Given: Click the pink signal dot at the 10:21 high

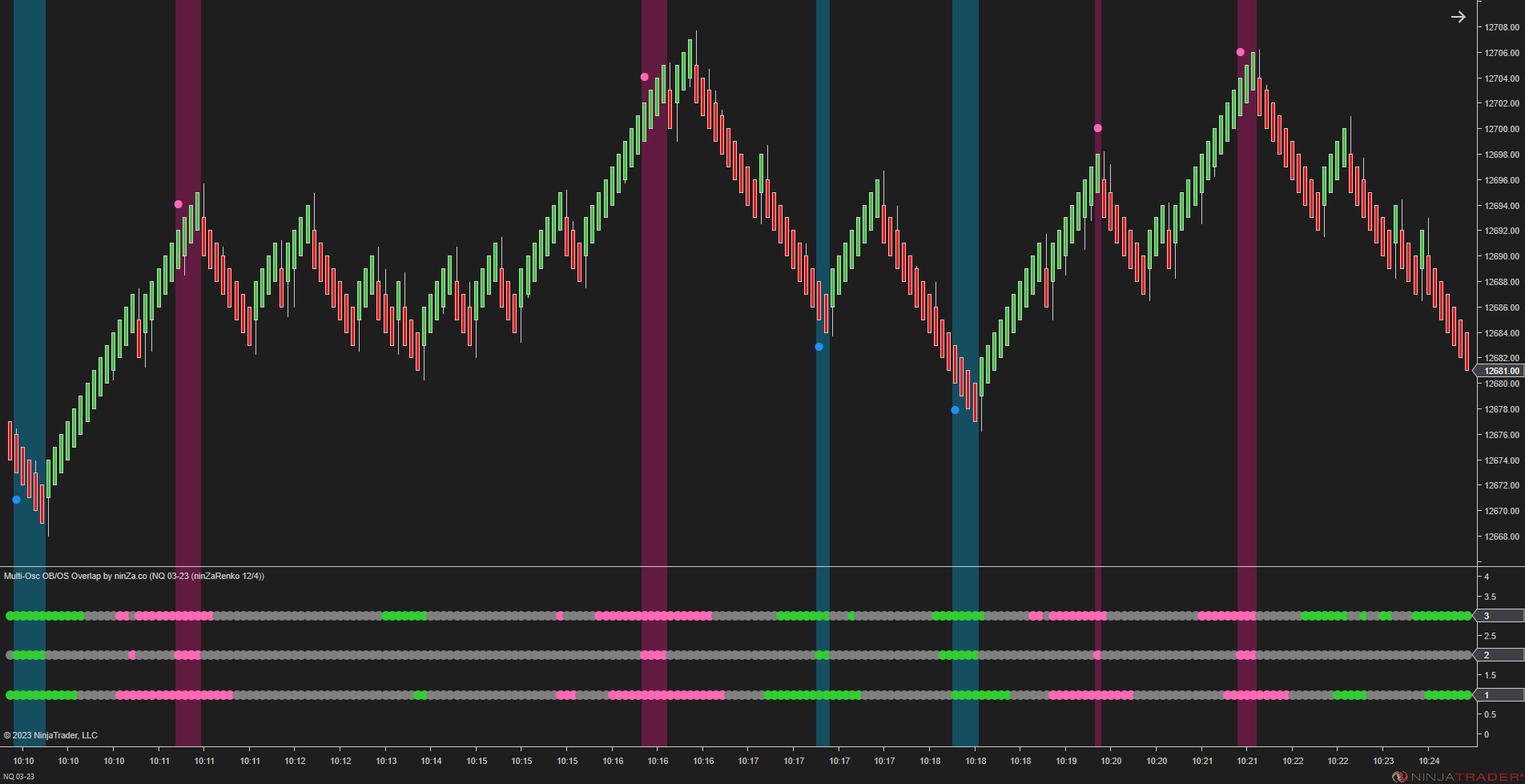Looking at the screenshot, I should point(1240,50).
